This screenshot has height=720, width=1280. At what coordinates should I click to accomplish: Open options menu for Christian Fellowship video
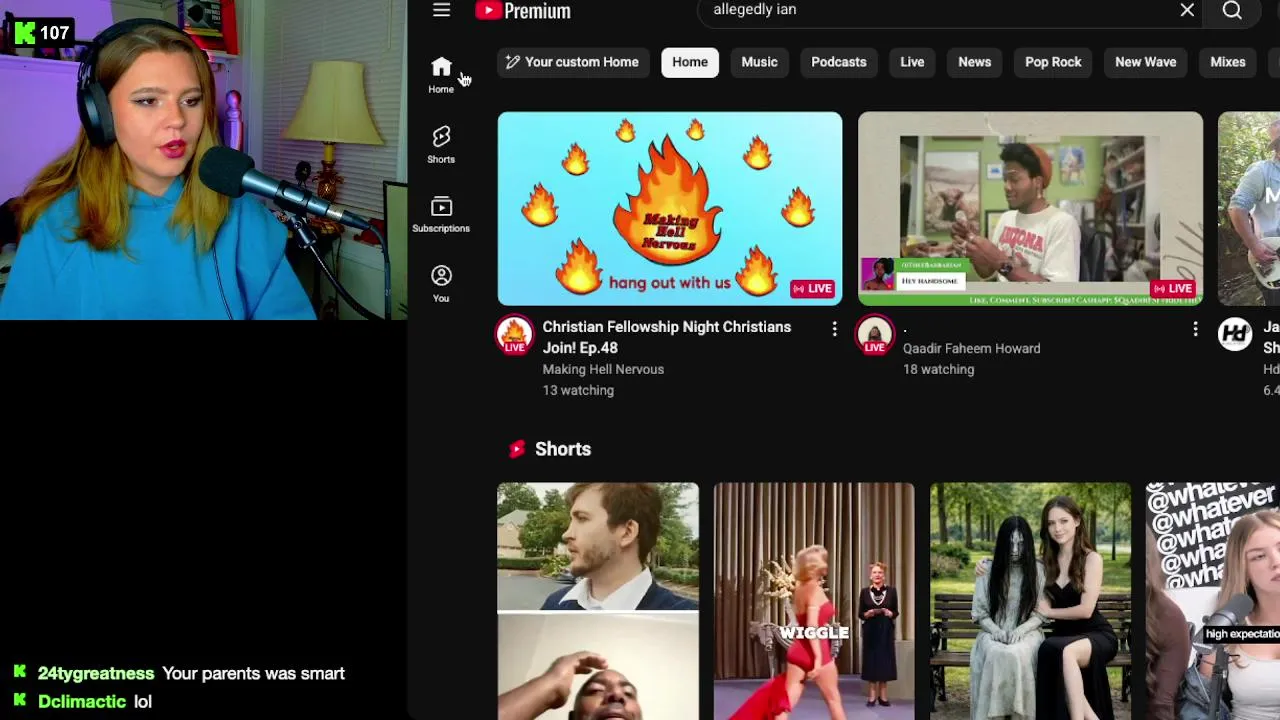834,329
